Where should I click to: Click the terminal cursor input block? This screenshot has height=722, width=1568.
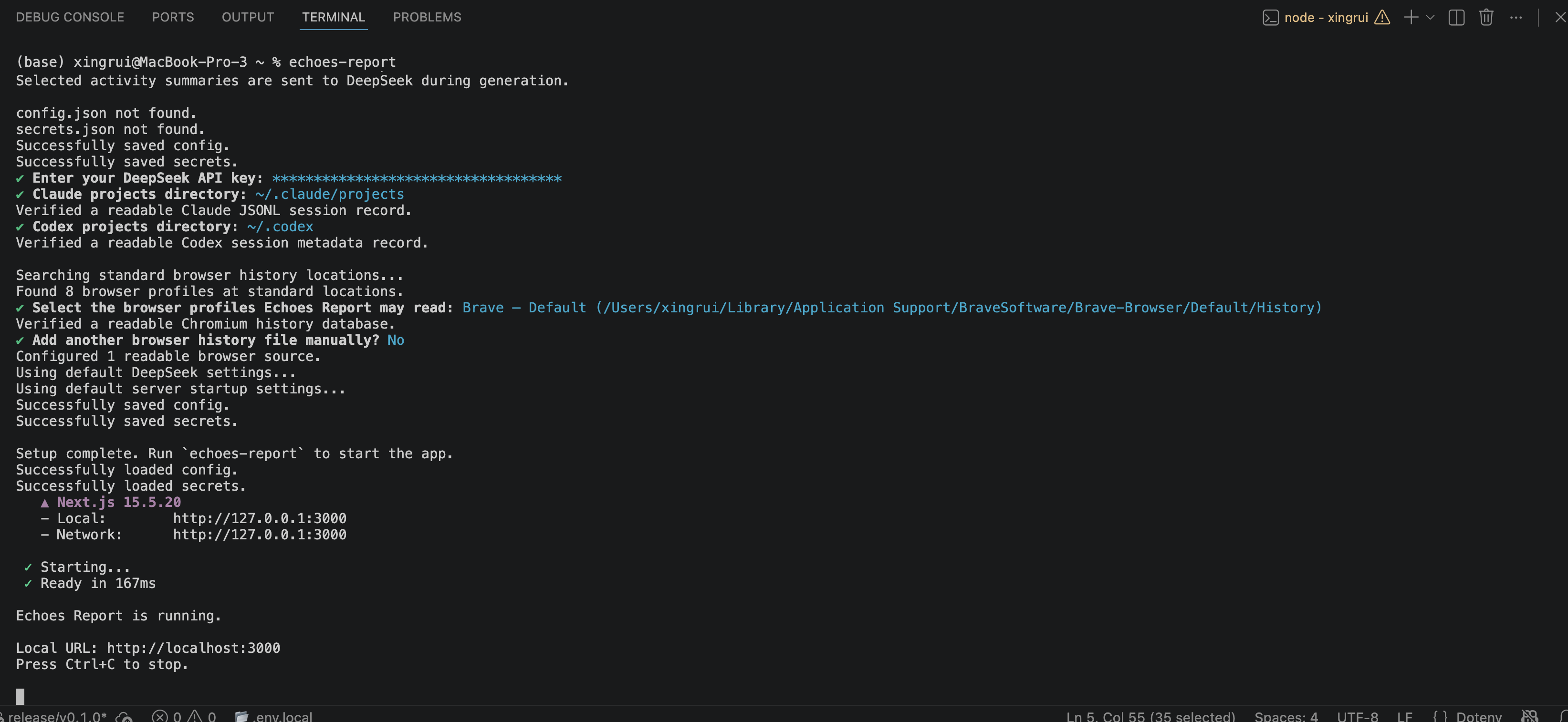20,696
